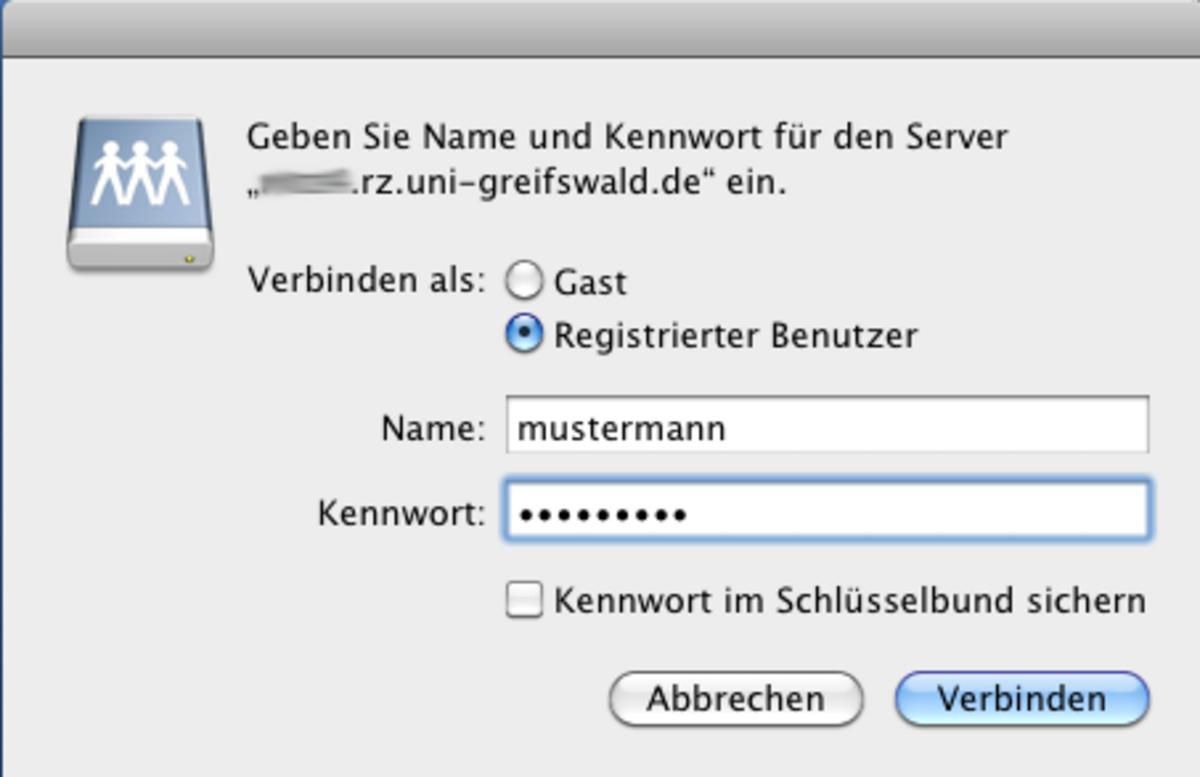Click the yellow status light on drive icon

pos(189,259)
